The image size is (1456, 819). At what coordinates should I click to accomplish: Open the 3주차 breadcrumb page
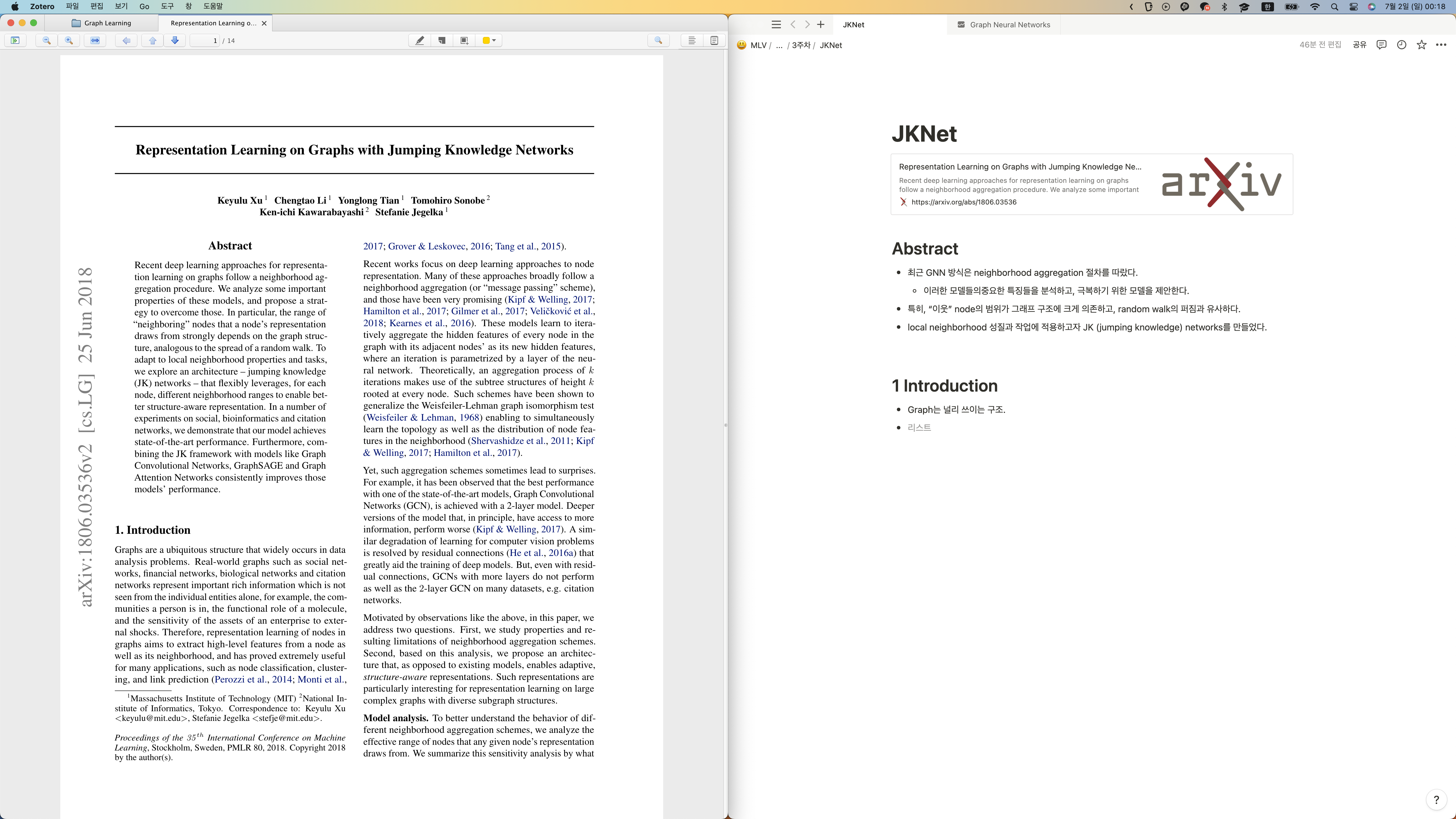pos(801,45)
